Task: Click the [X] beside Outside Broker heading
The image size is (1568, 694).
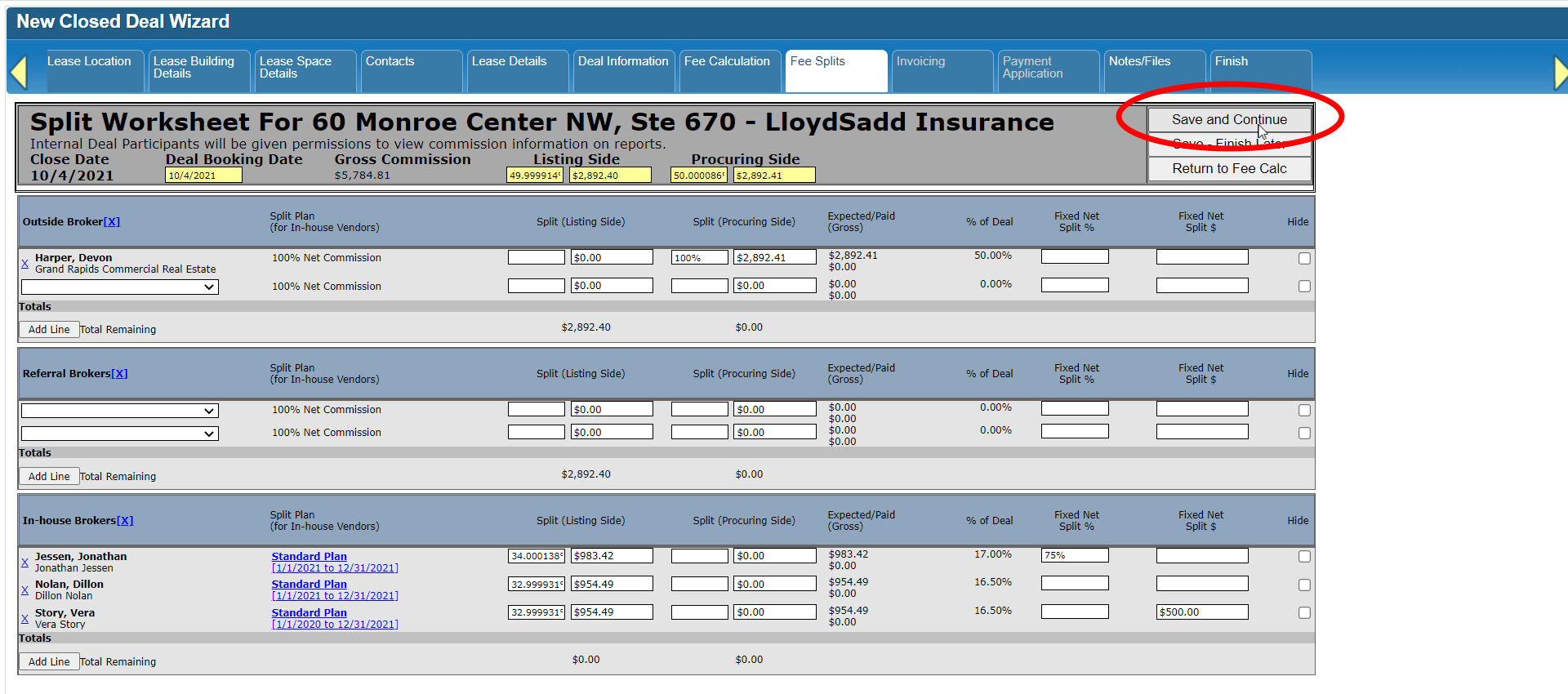Action: point(112,222)
